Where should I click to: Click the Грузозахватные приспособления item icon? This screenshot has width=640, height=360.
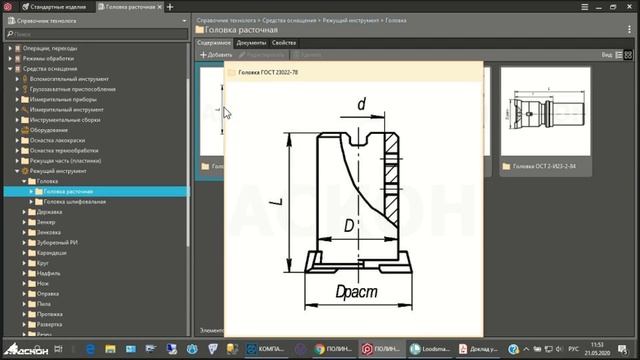pos(25,89)
